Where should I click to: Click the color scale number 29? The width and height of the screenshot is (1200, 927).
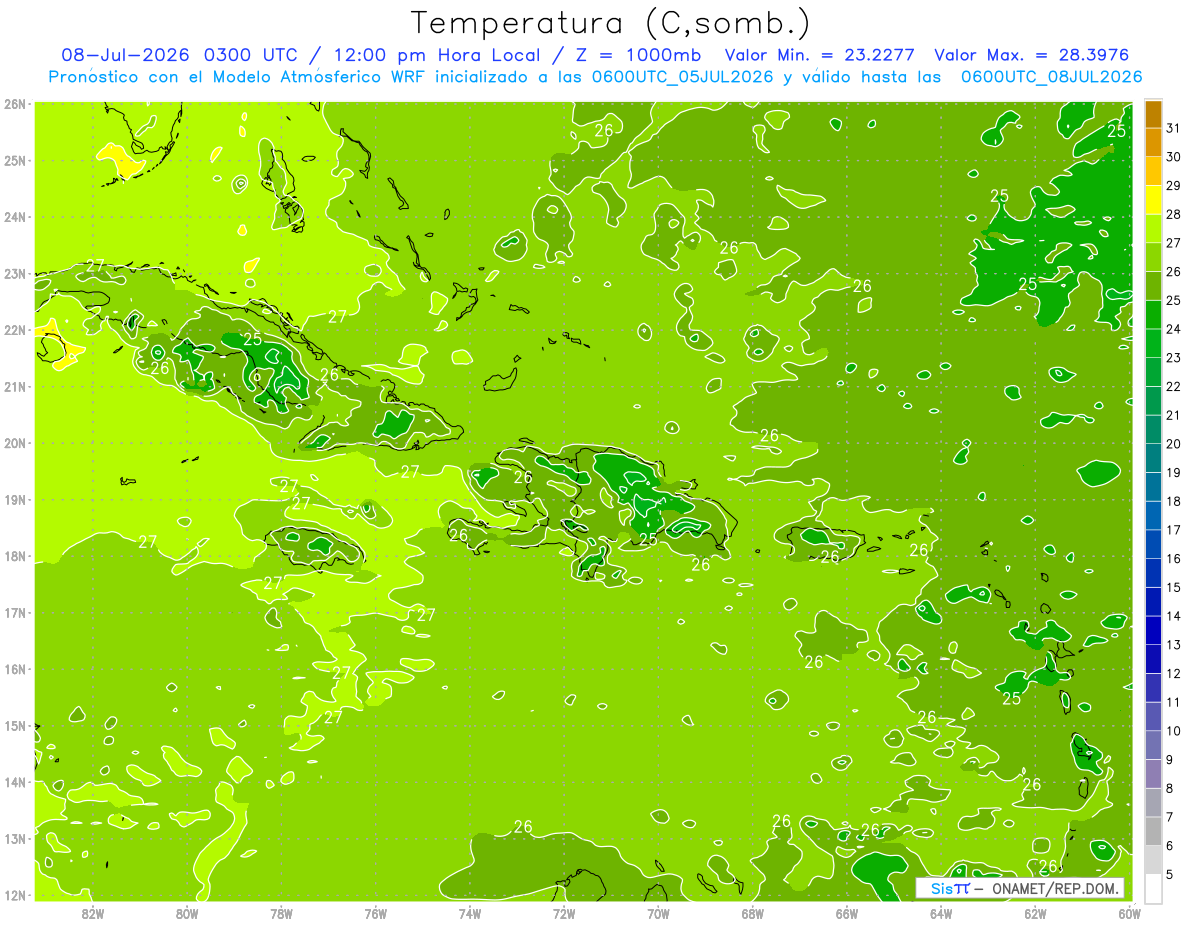(x=1173, y=186)
